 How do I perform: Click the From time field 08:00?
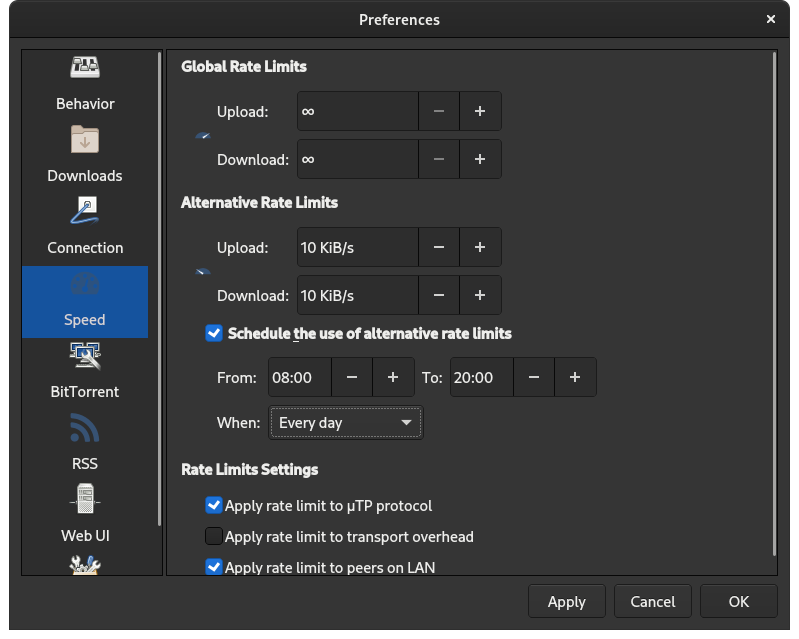point(300,377)
